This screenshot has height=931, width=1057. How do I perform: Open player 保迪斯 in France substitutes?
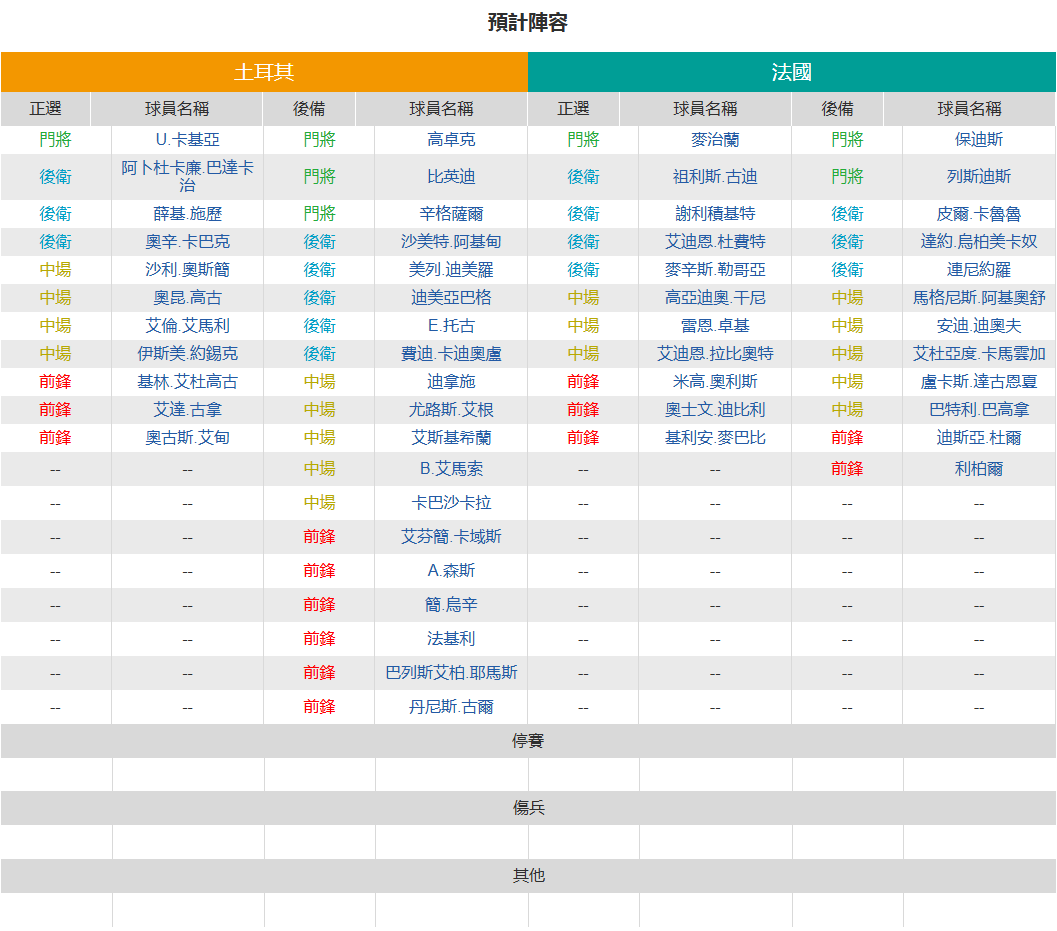coord(979,140)
